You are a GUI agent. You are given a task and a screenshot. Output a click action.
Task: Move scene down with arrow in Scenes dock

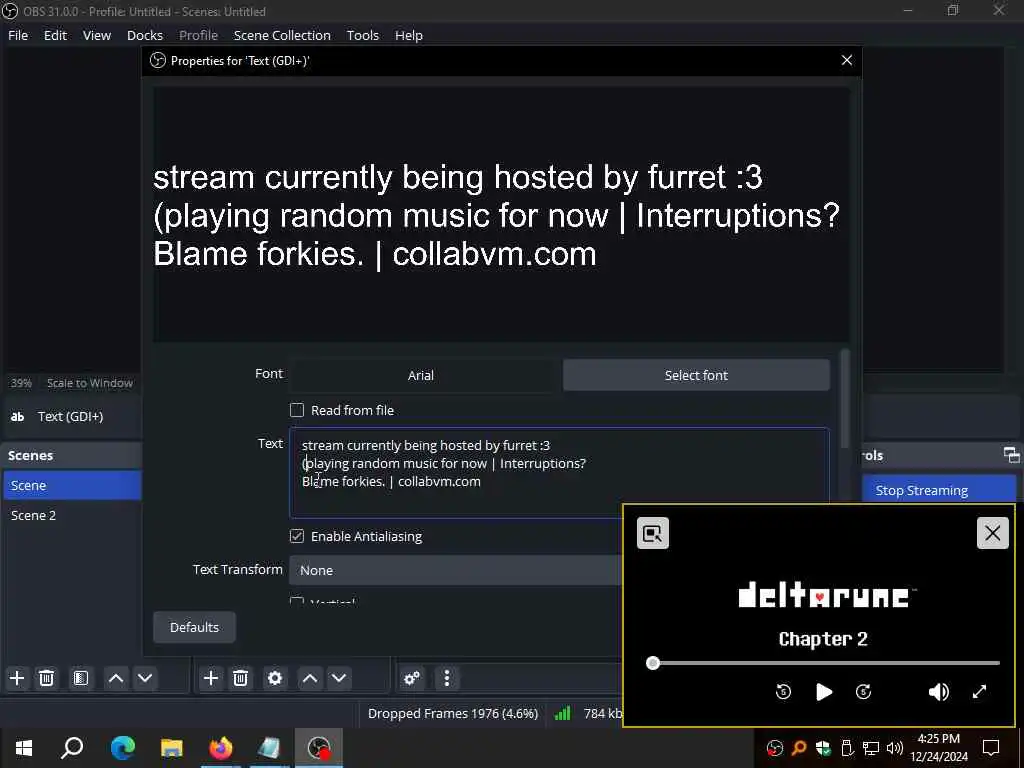[145, 678]
